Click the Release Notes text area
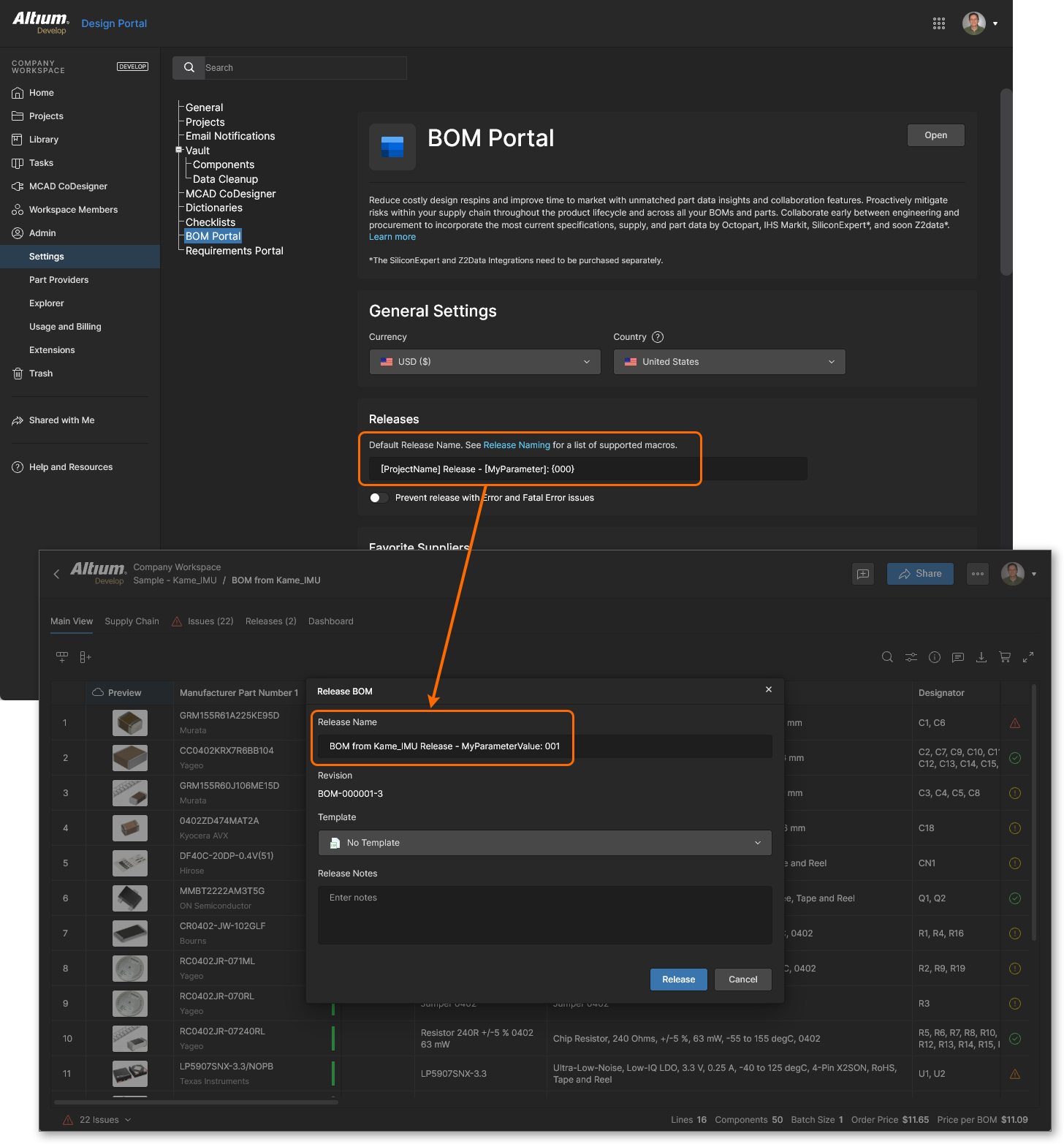Viewport: 1064px width, 1144px height. (545, 915)
